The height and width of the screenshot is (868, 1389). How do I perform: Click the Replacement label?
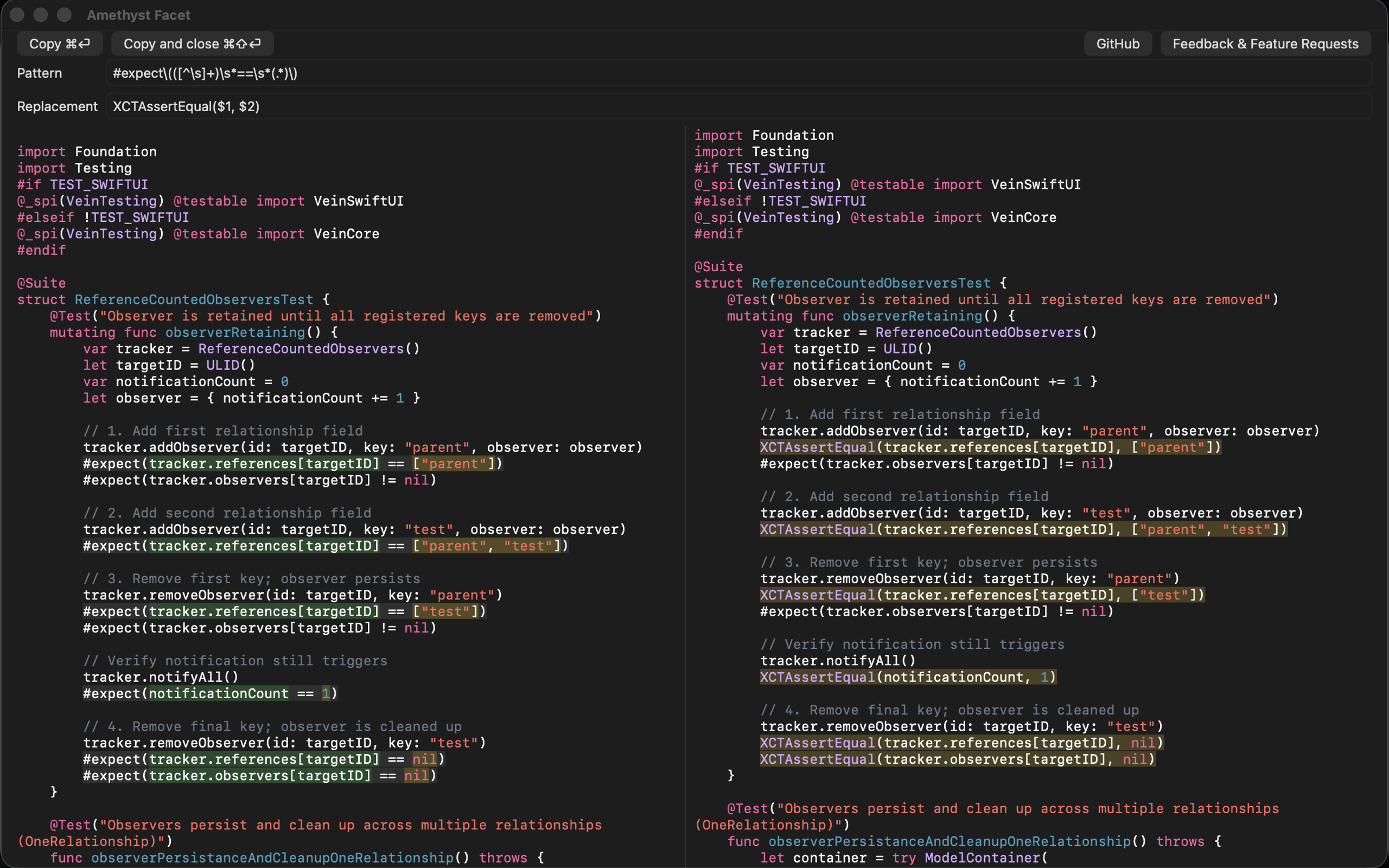tap(58, 106)
